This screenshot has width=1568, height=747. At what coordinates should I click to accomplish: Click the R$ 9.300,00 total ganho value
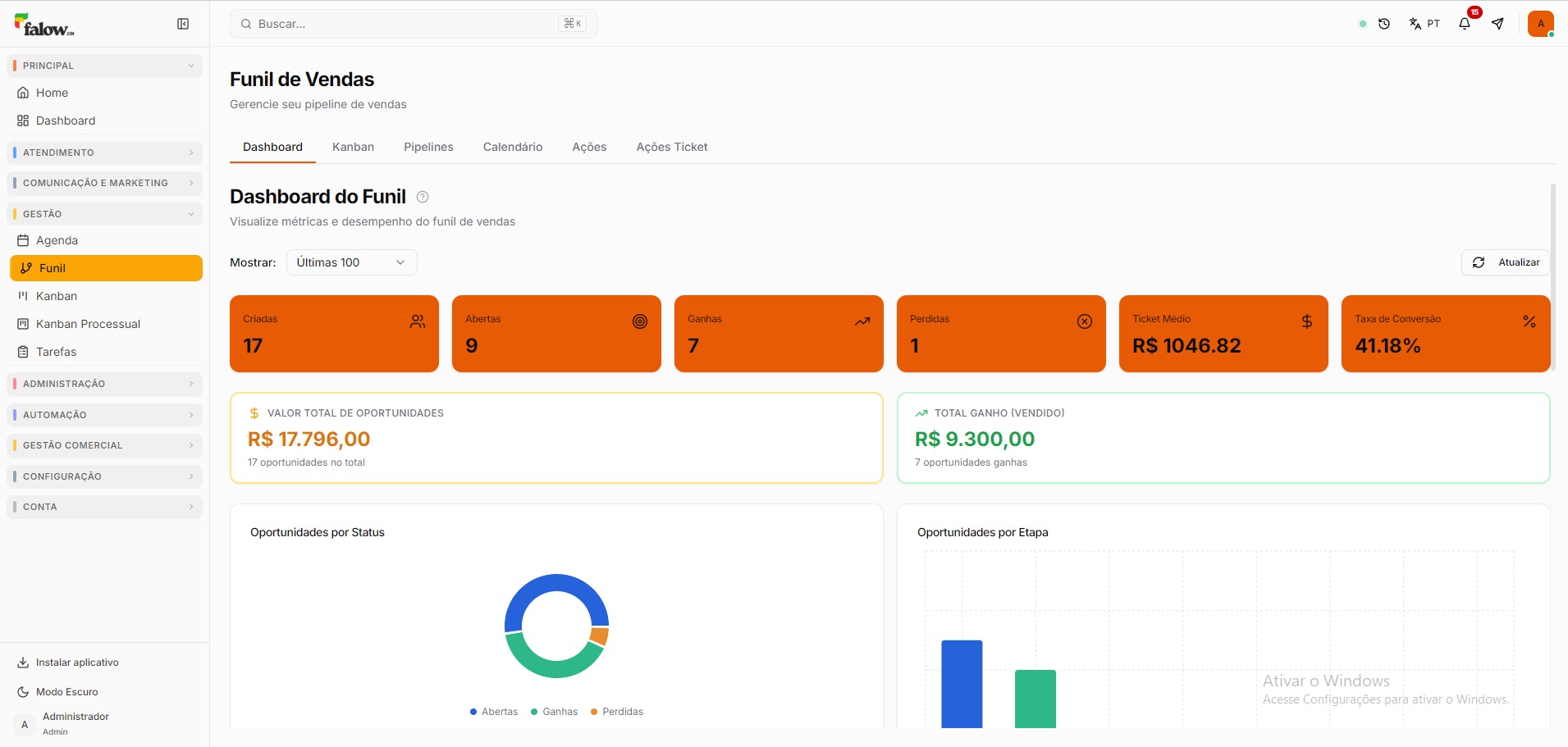(975, 440)
